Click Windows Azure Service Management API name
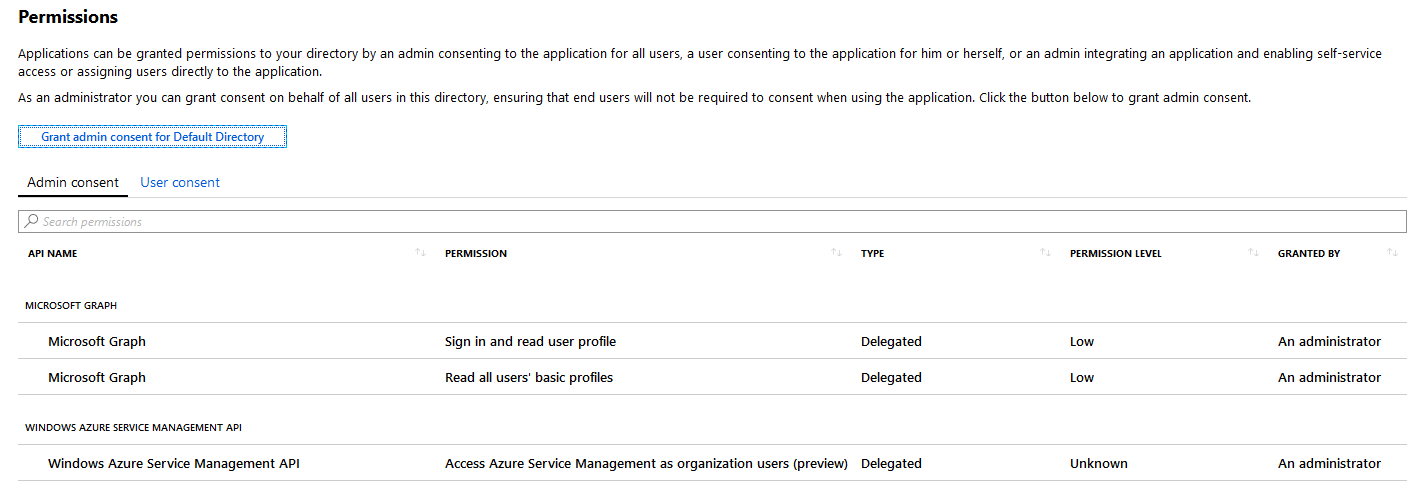The image size is (1415, 486). [x=173, y=463]
